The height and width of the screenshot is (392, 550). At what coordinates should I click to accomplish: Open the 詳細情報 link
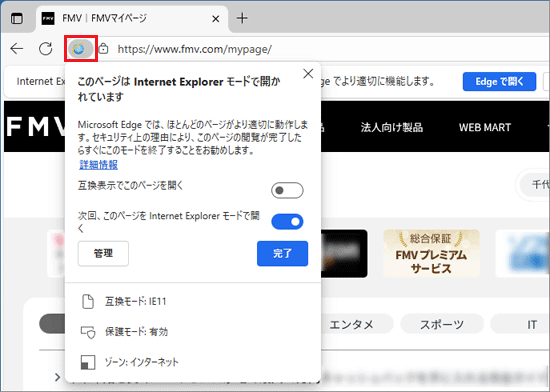click(99, 165)
